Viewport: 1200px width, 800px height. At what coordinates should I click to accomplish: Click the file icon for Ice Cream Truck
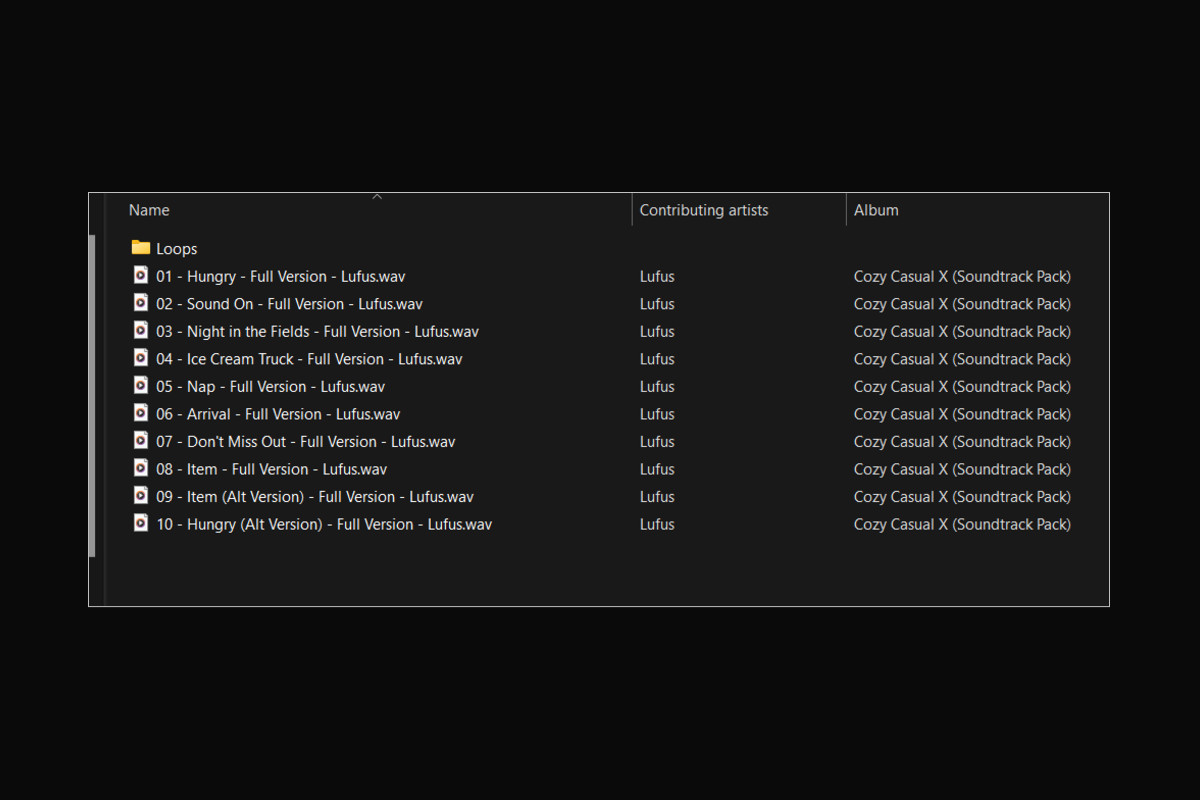pyautogui.click(x=141, y=358)
